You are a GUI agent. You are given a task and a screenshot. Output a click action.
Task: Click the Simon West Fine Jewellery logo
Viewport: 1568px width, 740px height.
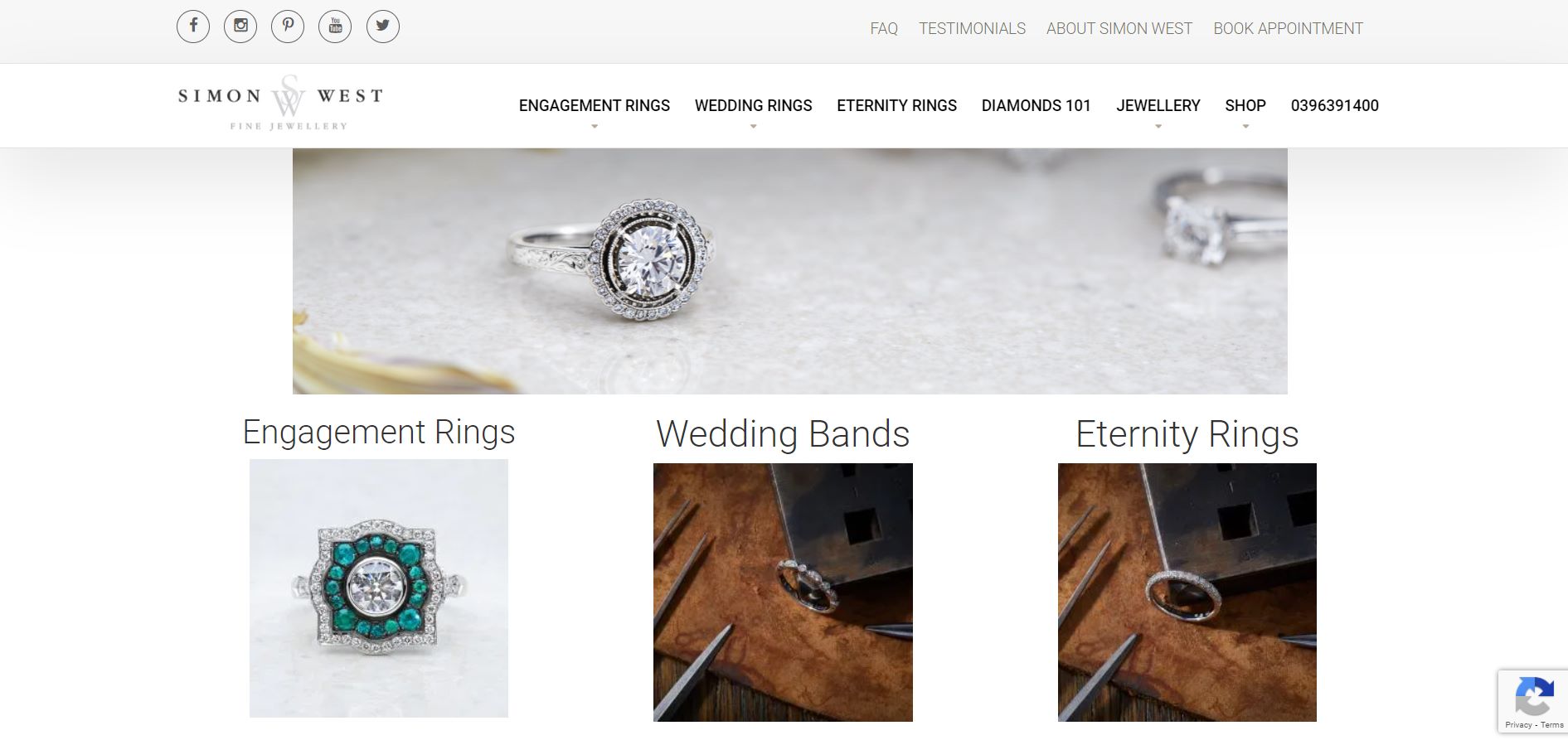click(280, 103)
